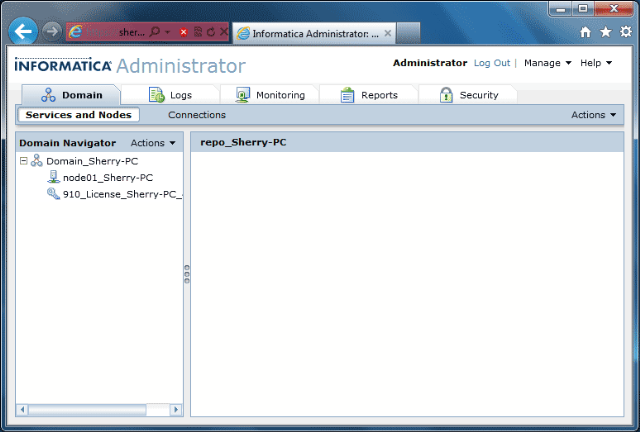Open the Help dropdown menu

pyautogui.click(x=596, y=63)
